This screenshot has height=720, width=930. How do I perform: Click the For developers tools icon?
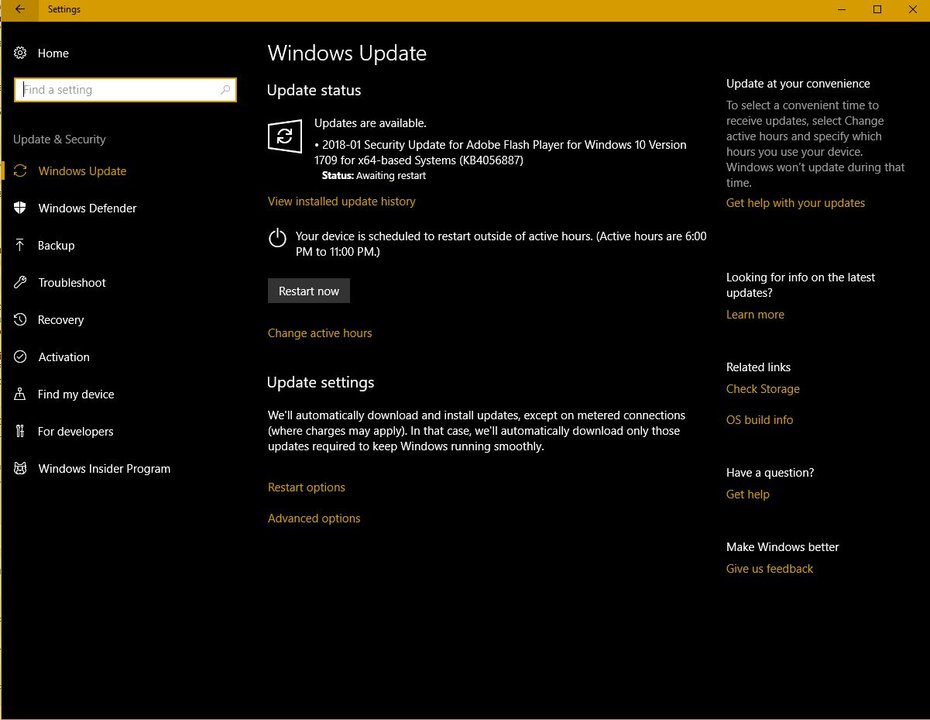coord(20,431)
